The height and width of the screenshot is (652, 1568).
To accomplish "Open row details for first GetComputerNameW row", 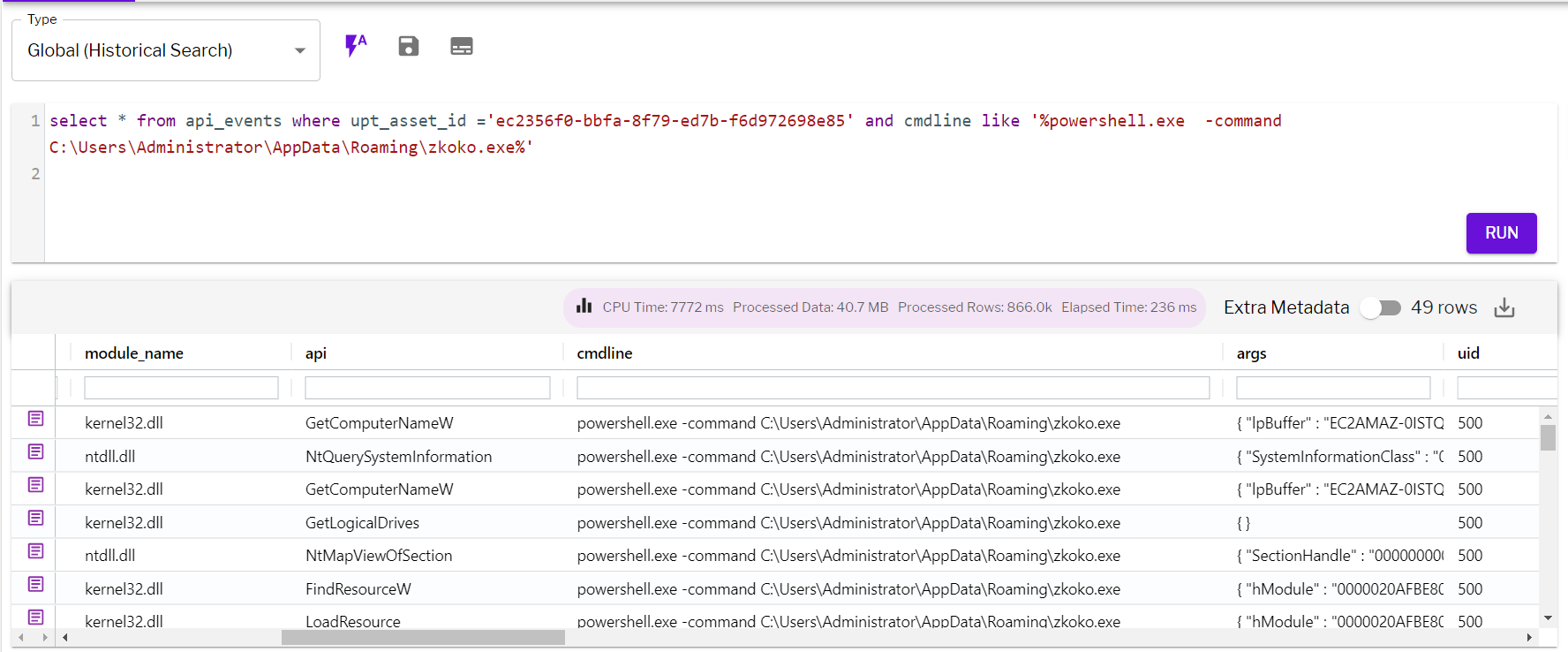I will (x=35, y=419).
